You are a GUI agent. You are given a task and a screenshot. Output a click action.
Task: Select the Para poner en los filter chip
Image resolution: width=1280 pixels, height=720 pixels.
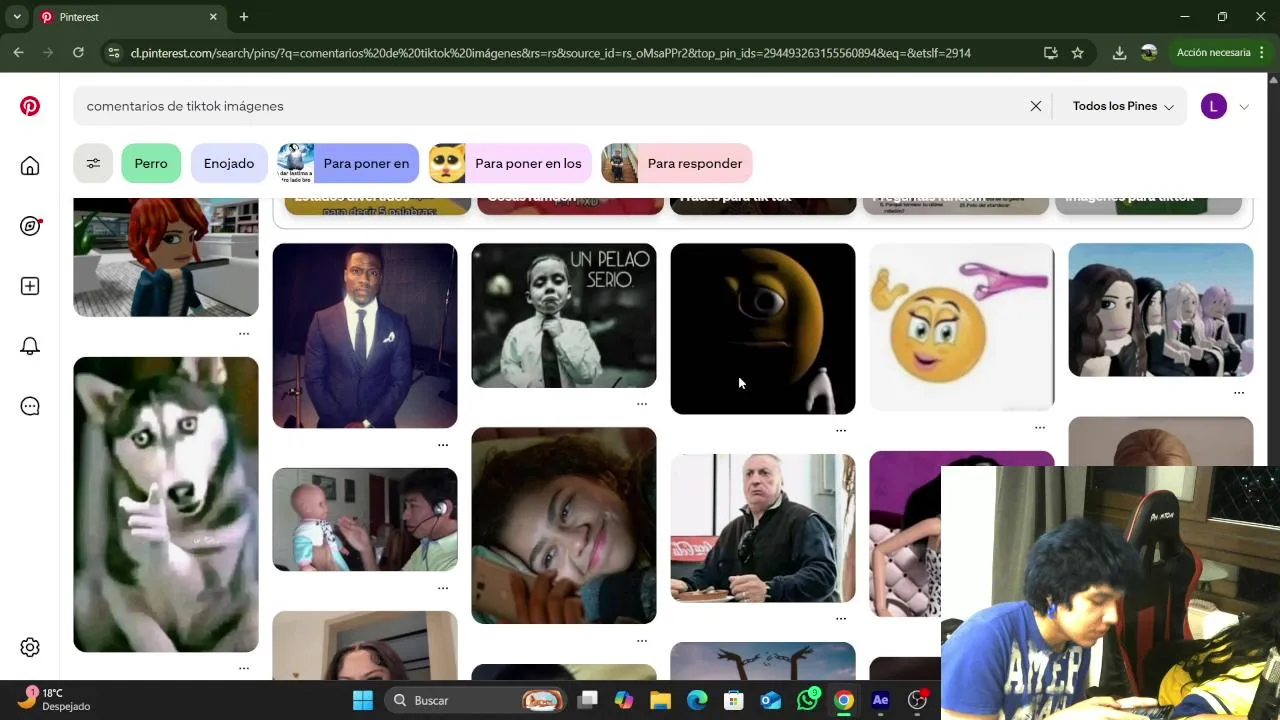pos(510,163)
